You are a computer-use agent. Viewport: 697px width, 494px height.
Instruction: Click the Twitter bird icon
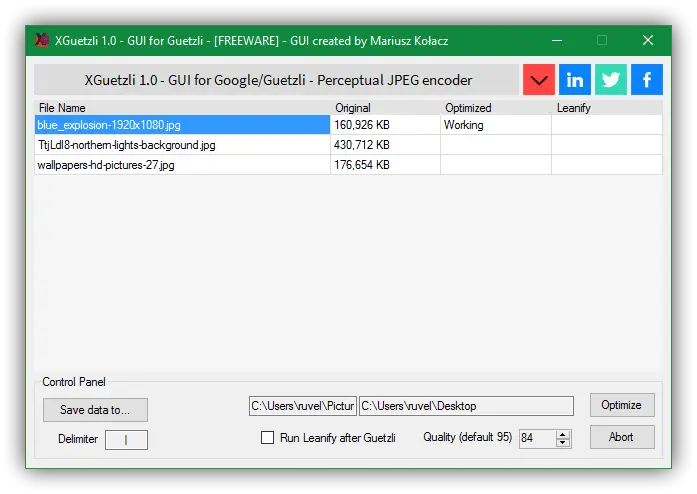tap(611, 80)
